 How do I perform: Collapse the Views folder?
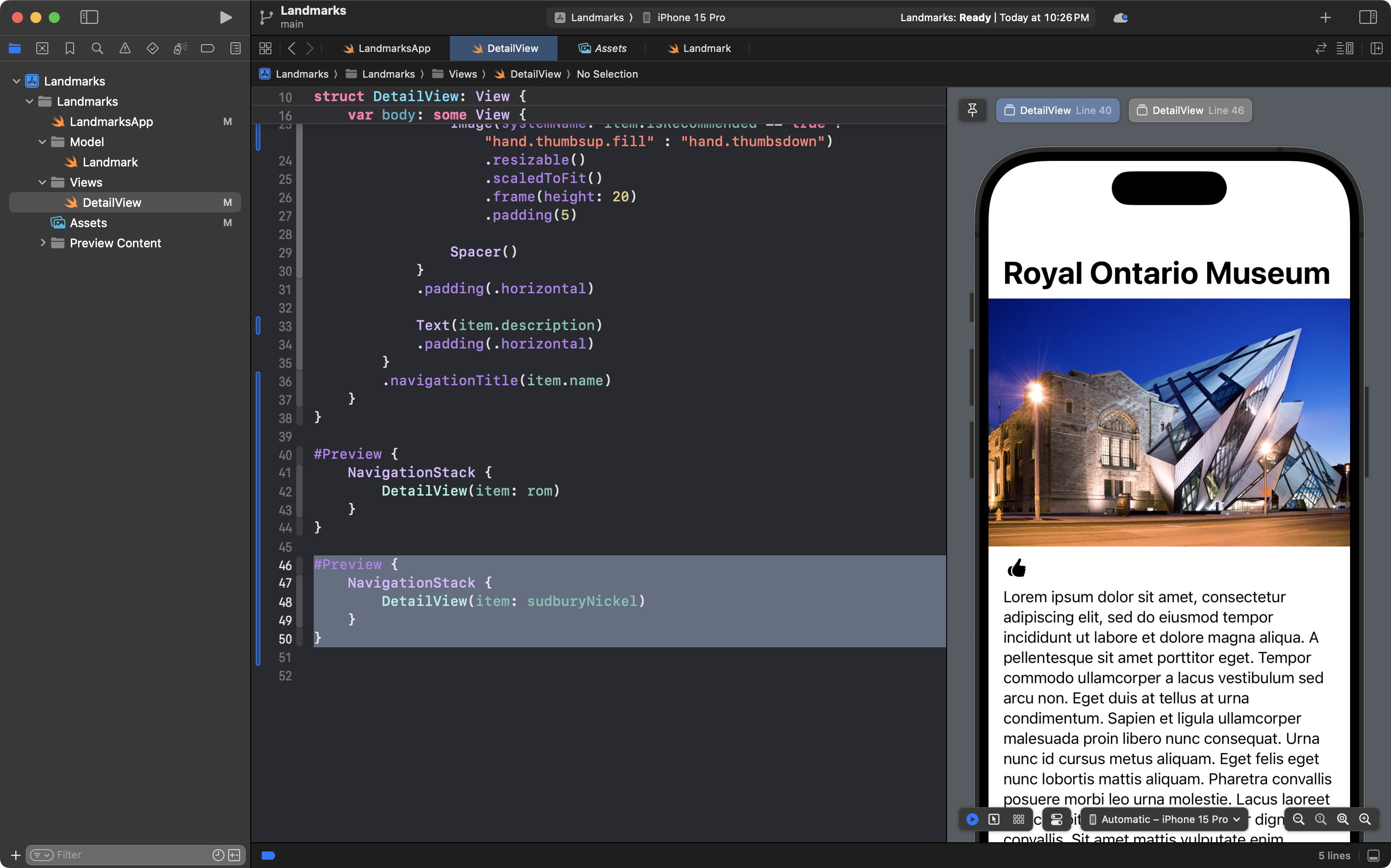click(x=42, y=183)
